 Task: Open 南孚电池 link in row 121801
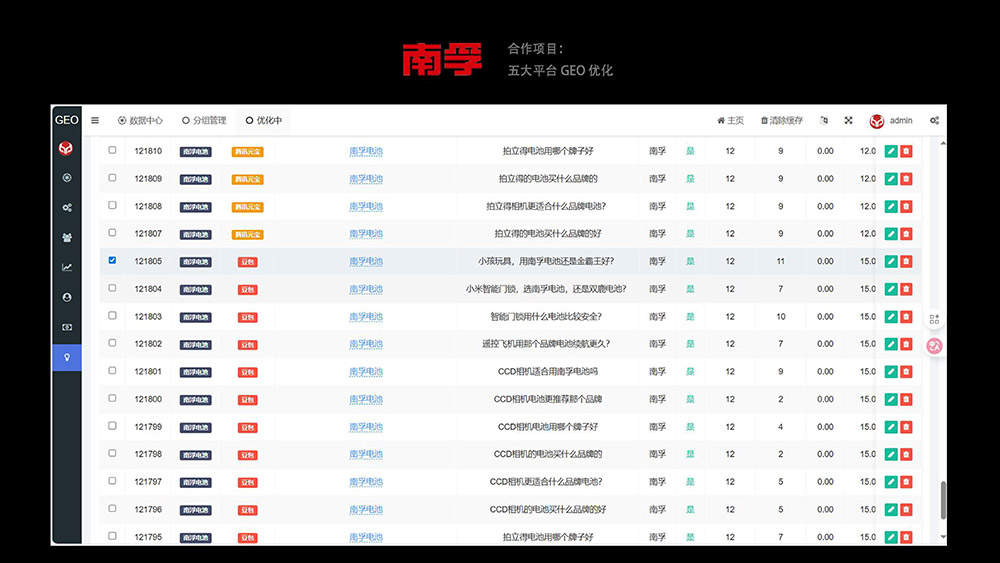pos(366,372)
